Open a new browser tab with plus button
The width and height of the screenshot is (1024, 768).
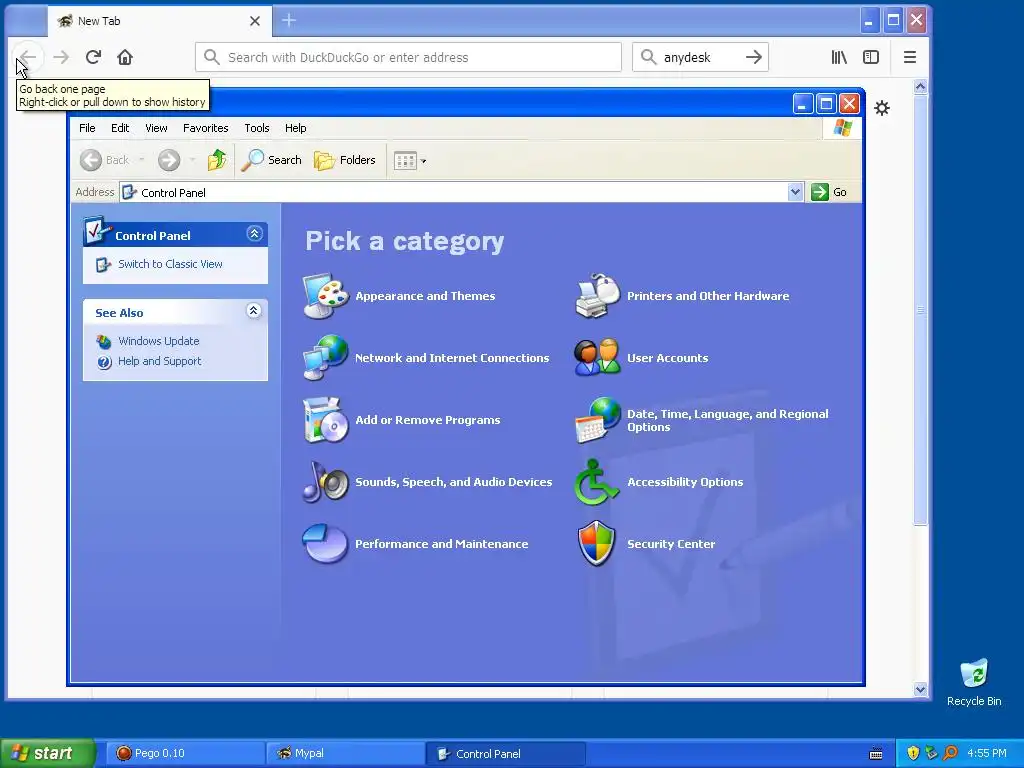289,21
